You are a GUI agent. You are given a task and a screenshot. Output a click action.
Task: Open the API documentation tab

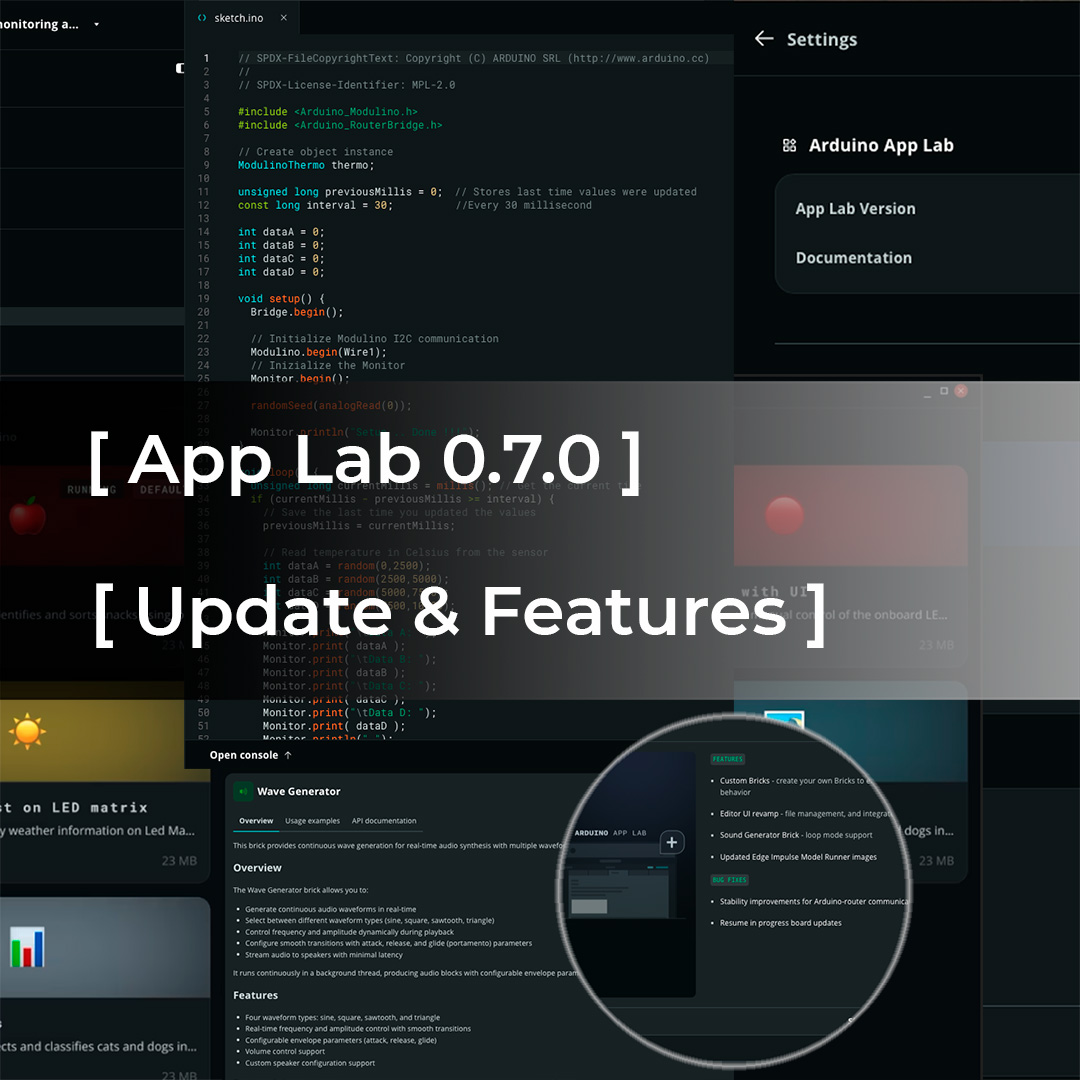pyautogui.click(x=384, y=821)
